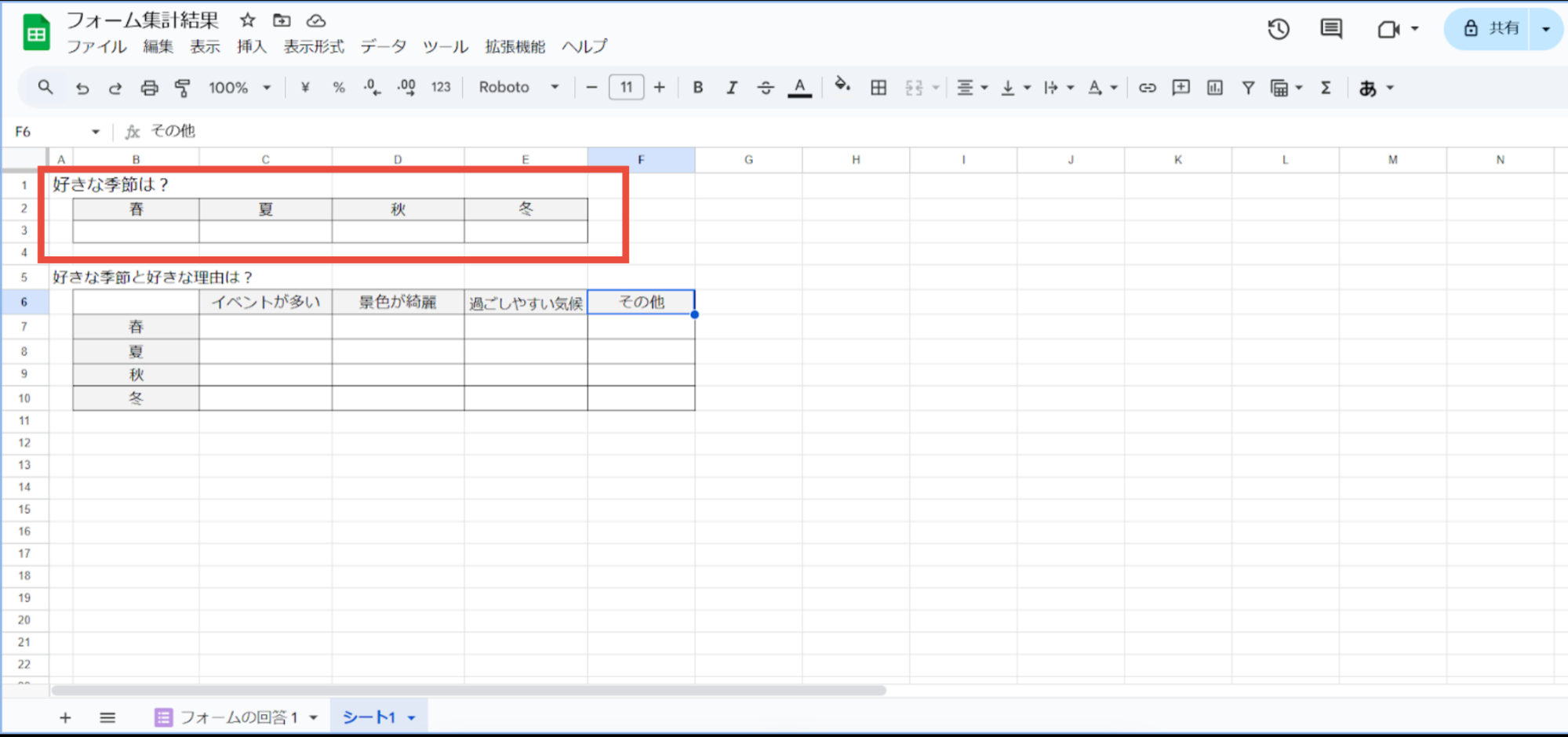Star the document フォーム集計結果
The image size is (1568, 737).
pyautogui.click(x=248, y=20)
